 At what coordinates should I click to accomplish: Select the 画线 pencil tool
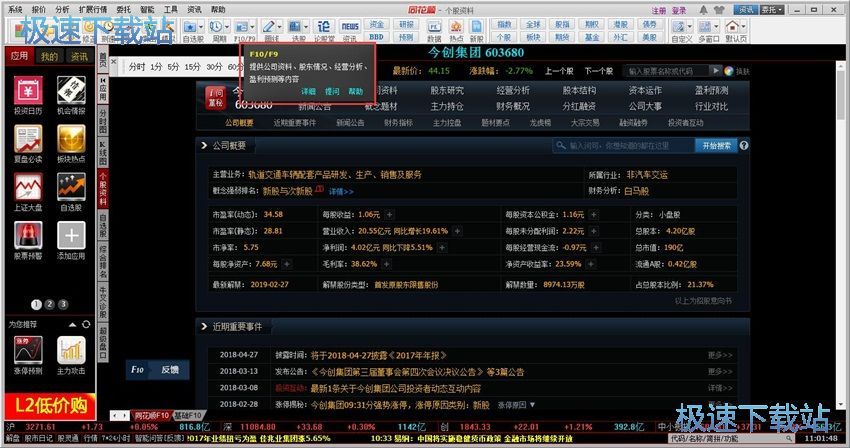click(268, 27)
